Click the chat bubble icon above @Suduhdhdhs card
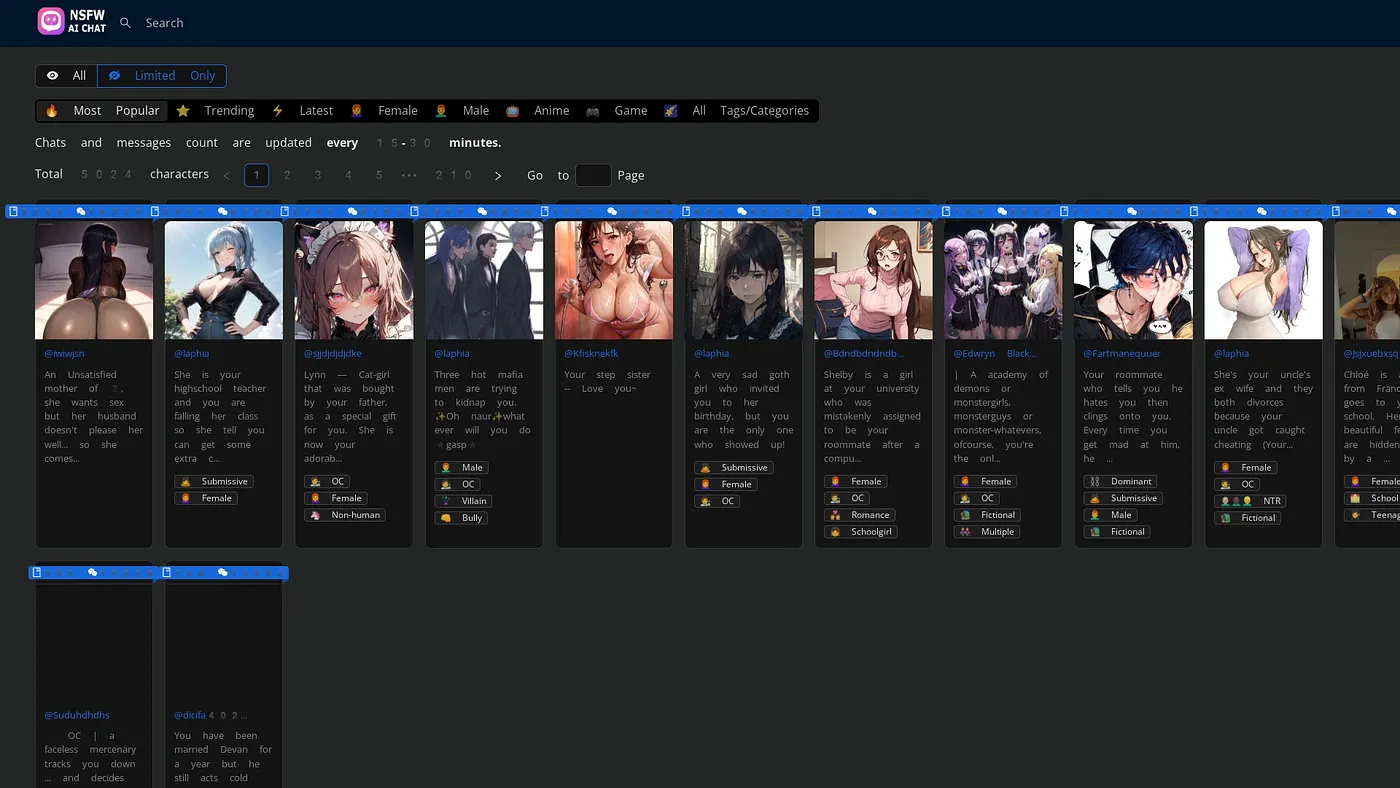Image resolution: width=1400 pixels, height=788 pixels. (x=93, y=572)
